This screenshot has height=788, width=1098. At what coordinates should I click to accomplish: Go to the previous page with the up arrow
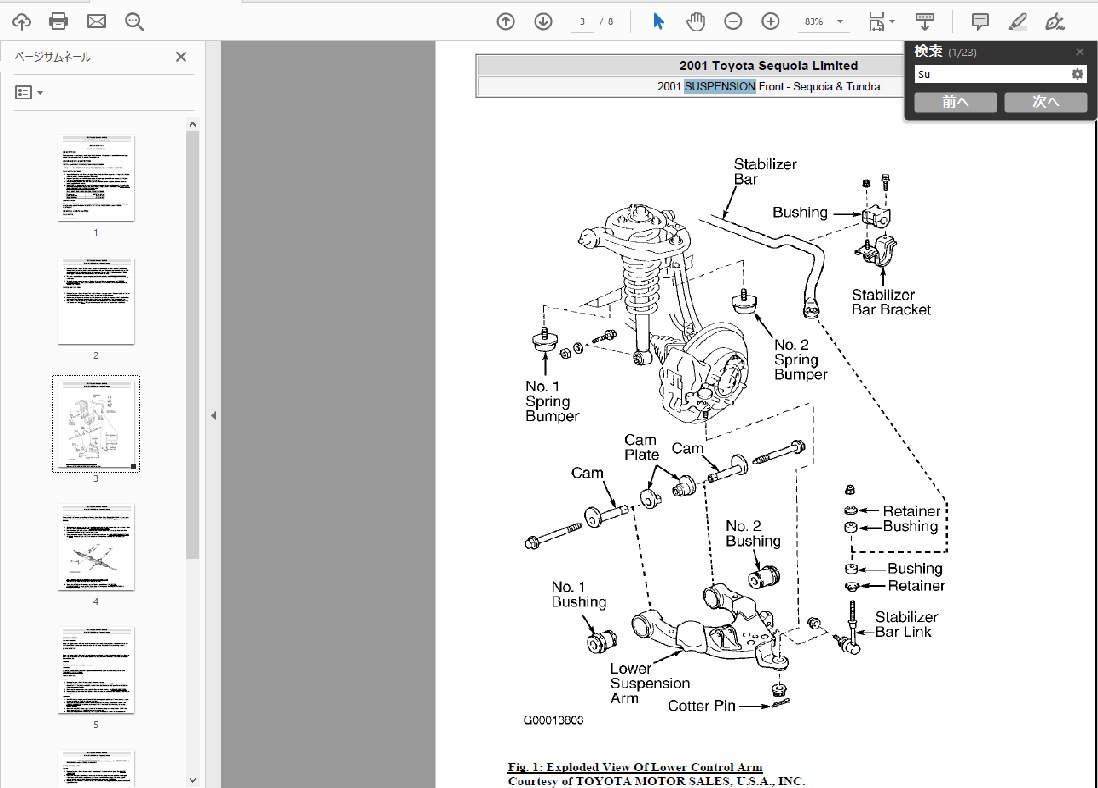pyautogui.click(x=506, y=22)
